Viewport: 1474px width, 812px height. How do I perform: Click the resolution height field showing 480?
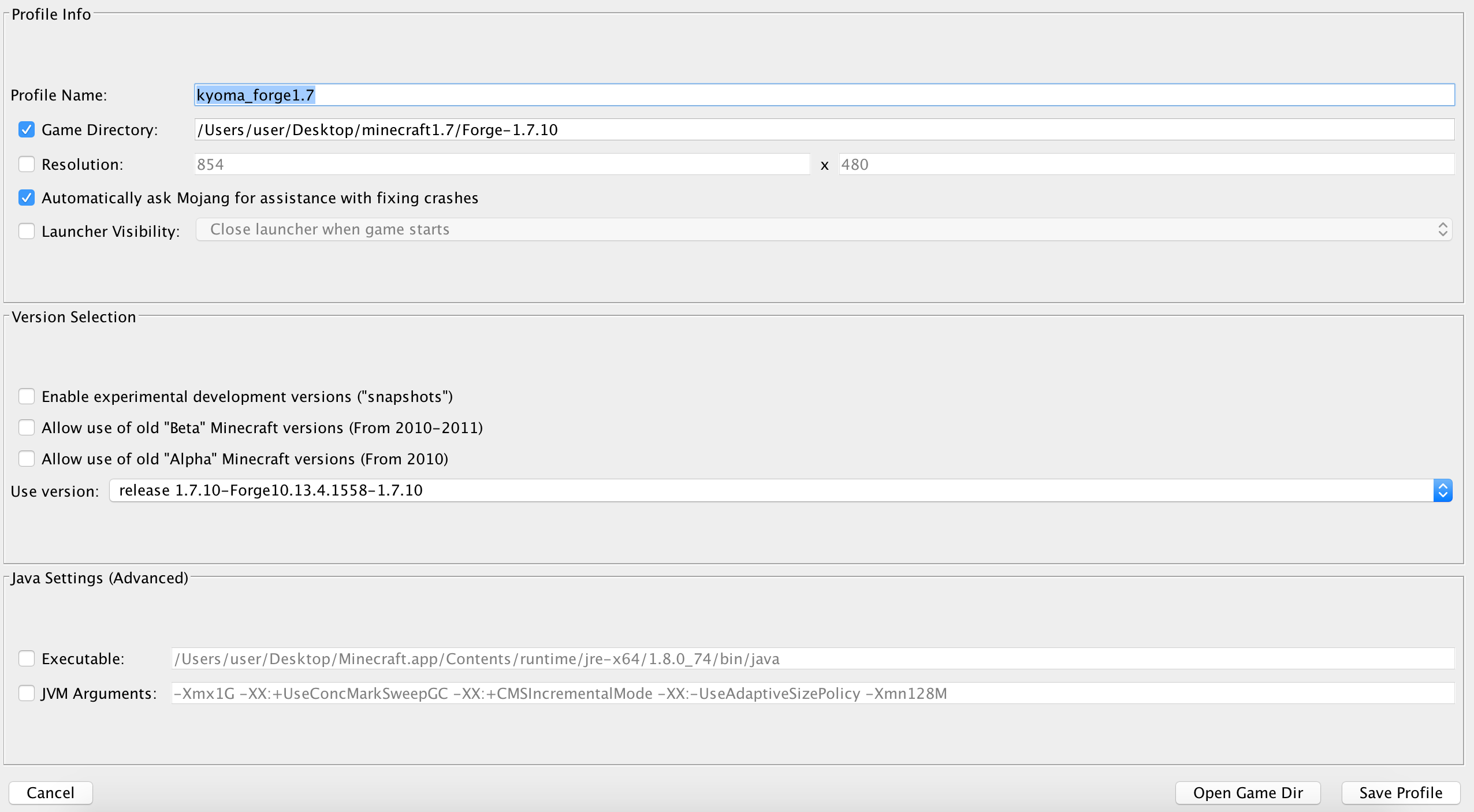click(x=1147, y=164)
